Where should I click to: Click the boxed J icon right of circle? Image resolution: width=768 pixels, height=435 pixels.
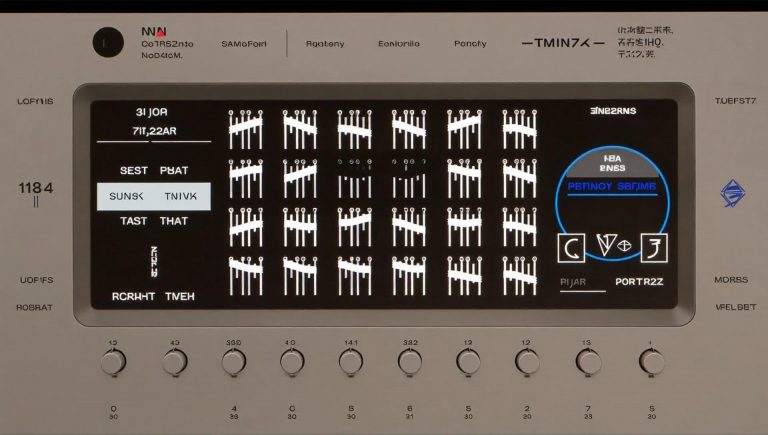[653, 247]
